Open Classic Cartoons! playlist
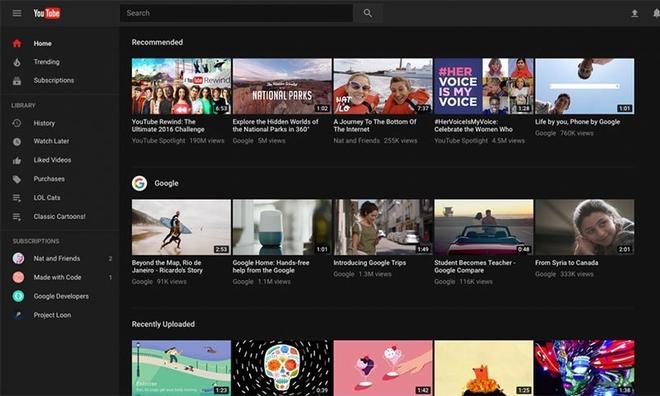 coord(60,216)
